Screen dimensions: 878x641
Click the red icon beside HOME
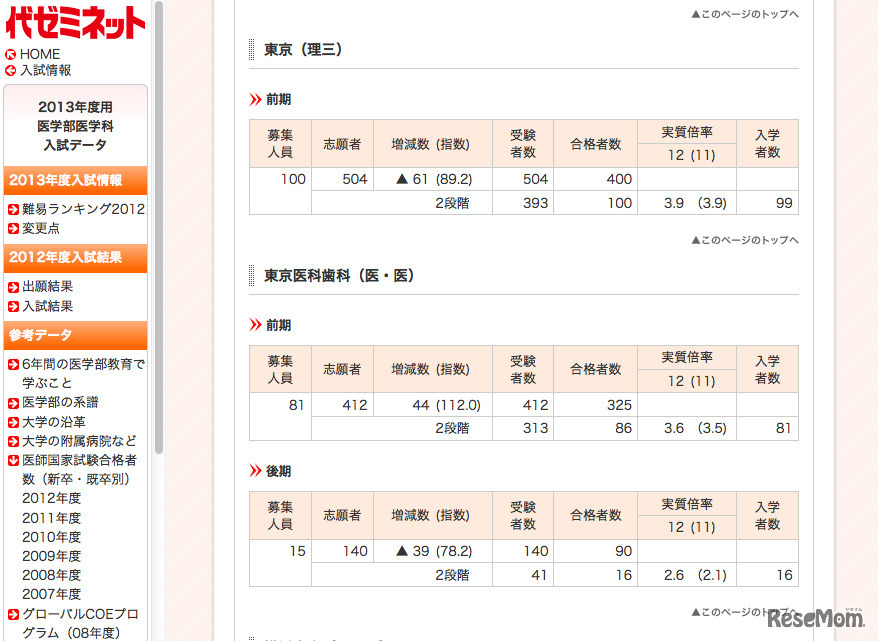11,55
